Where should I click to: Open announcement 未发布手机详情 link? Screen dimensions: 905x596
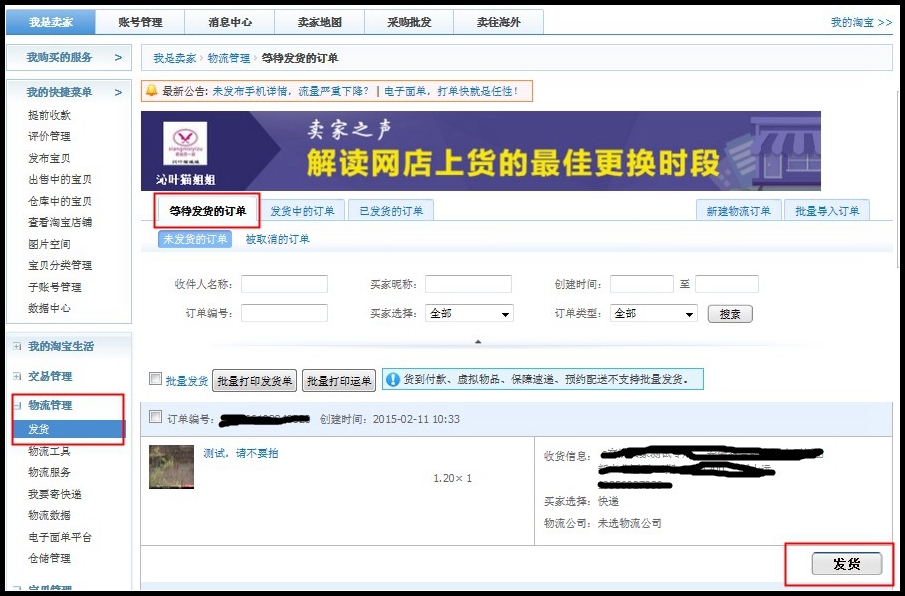click(x=290, y=91)
